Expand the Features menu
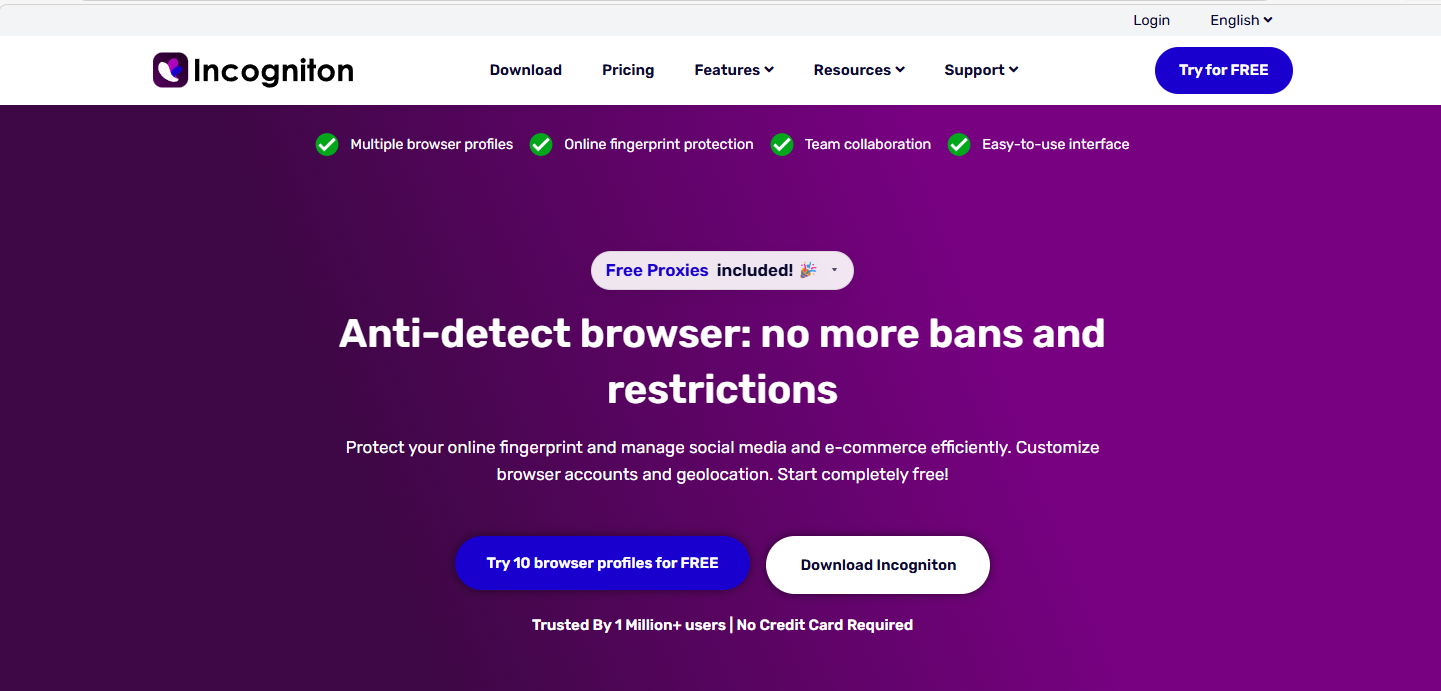Screen dimensions: 1441x691 point(734,70)
